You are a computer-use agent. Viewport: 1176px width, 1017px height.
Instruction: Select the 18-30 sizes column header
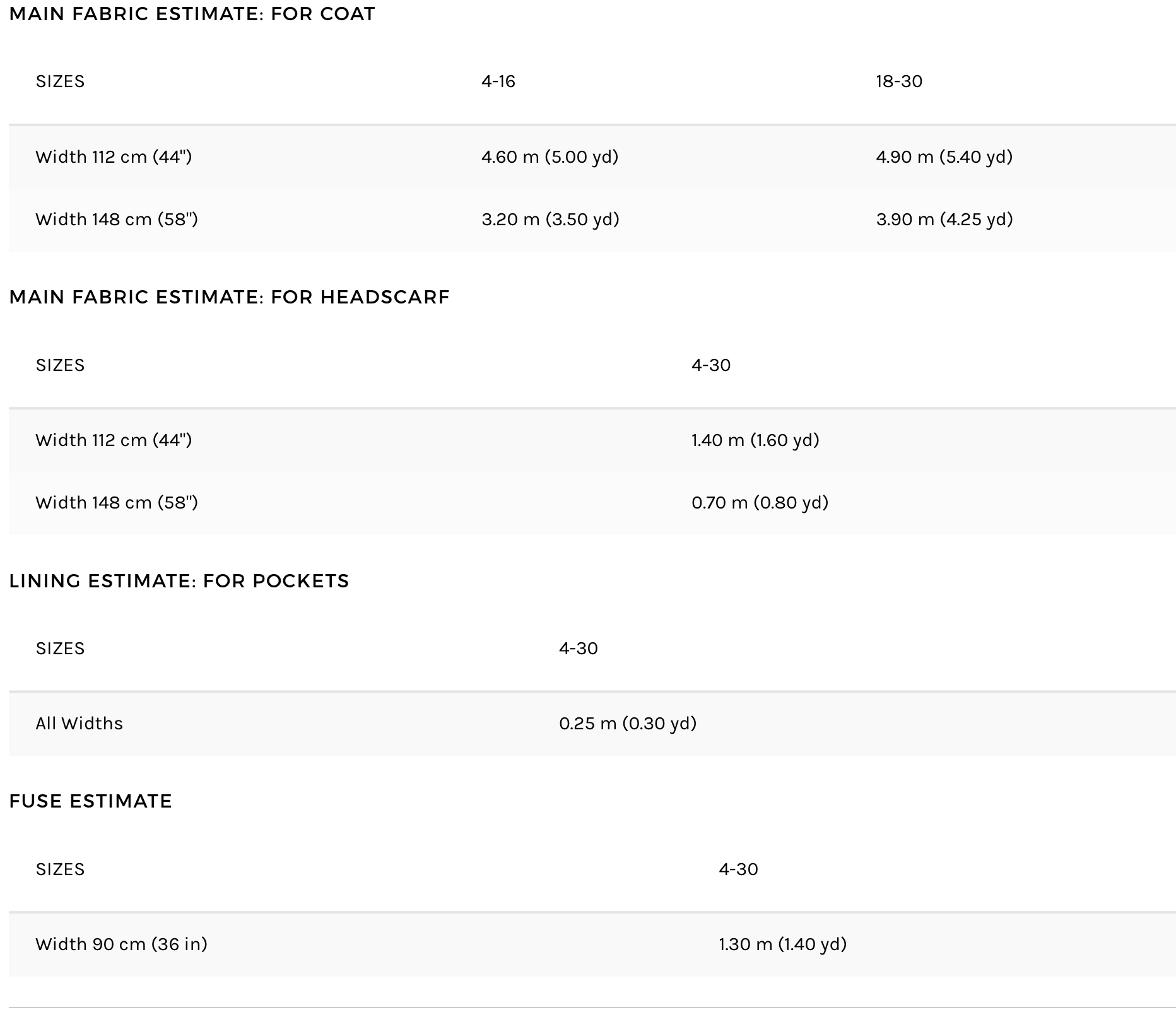click(899, 81)
